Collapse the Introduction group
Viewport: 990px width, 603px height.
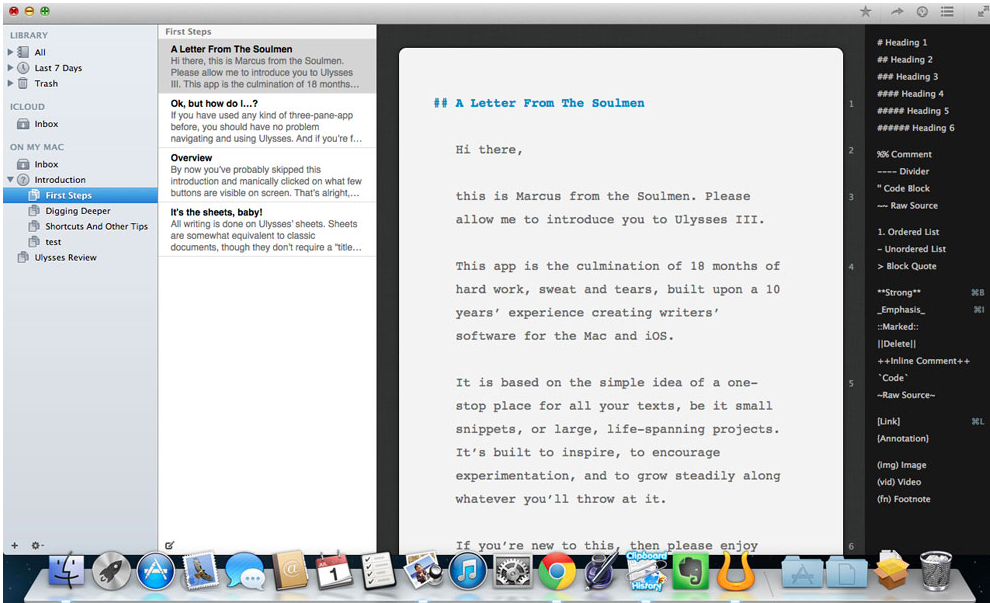[x=10, y=179]
